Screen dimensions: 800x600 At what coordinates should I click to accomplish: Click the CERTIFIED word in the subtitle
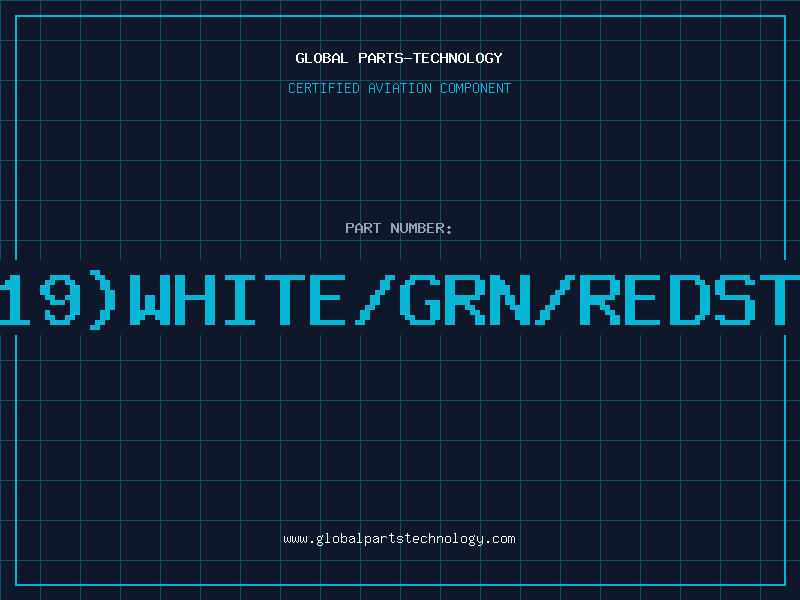click(324, 88)
